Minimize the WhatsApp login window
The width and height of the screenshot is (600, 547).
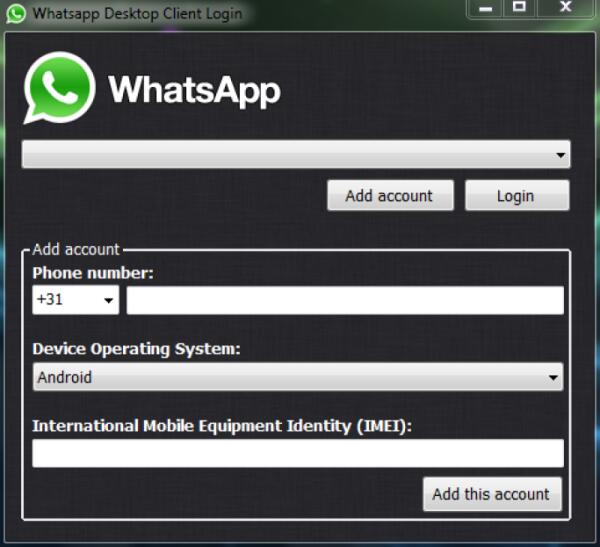(485, 8)
